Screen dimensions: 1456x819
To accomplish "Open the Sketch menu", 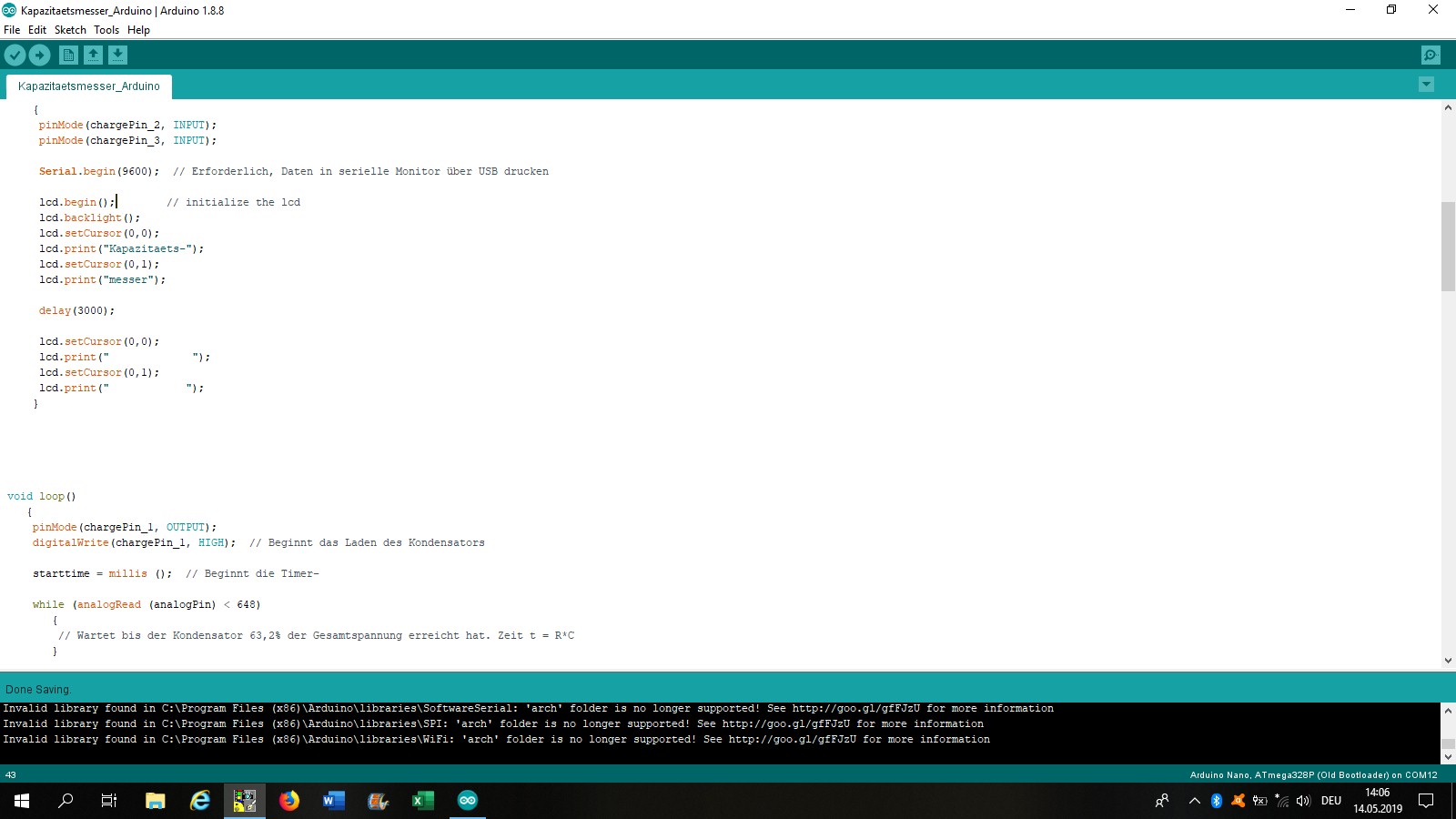I will coord(70,30).
